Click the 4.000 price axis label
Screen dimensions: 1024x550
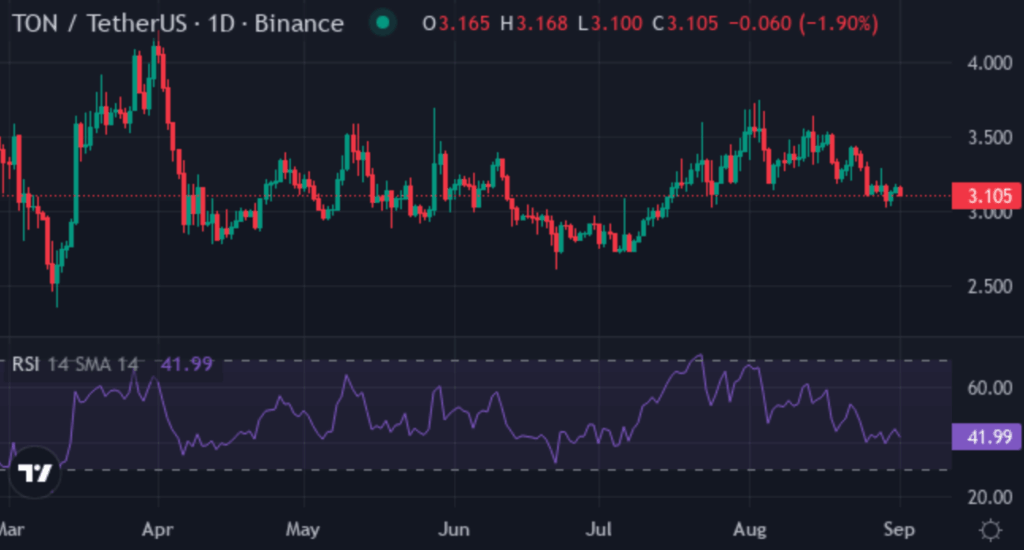tap(989, 63)
